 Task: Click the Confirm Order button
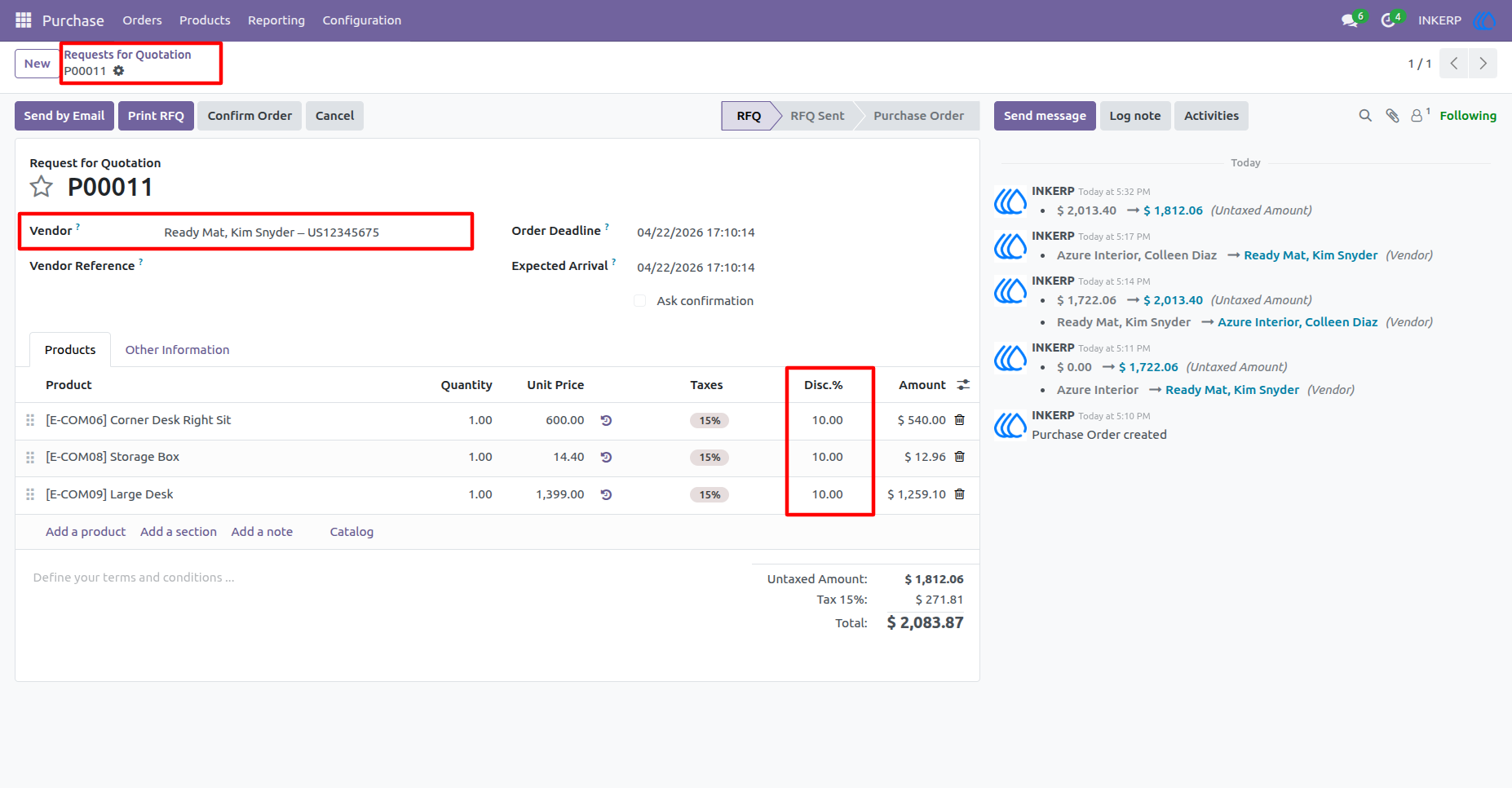click(x=250, y=116)
